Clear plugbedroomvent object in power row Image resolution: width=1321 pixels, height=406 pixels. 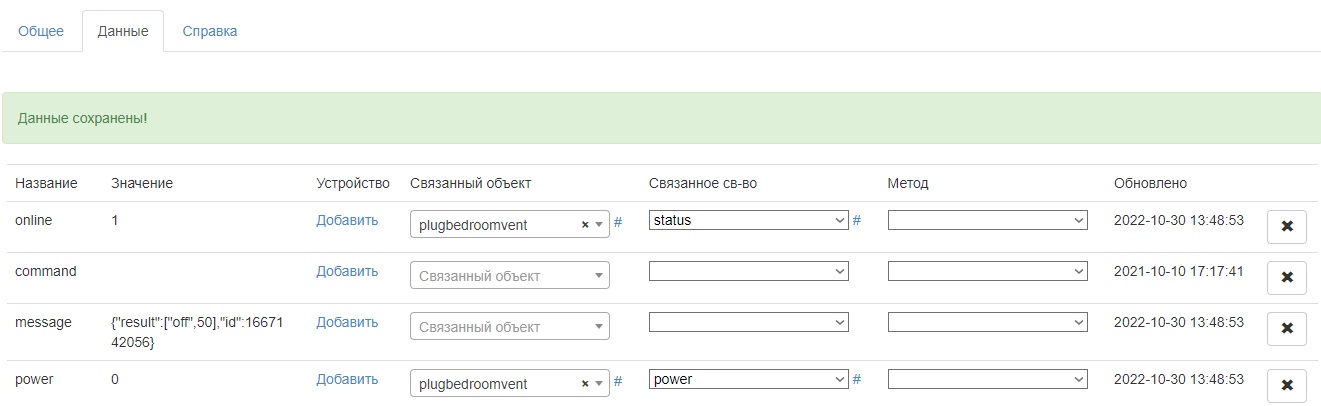585,384
